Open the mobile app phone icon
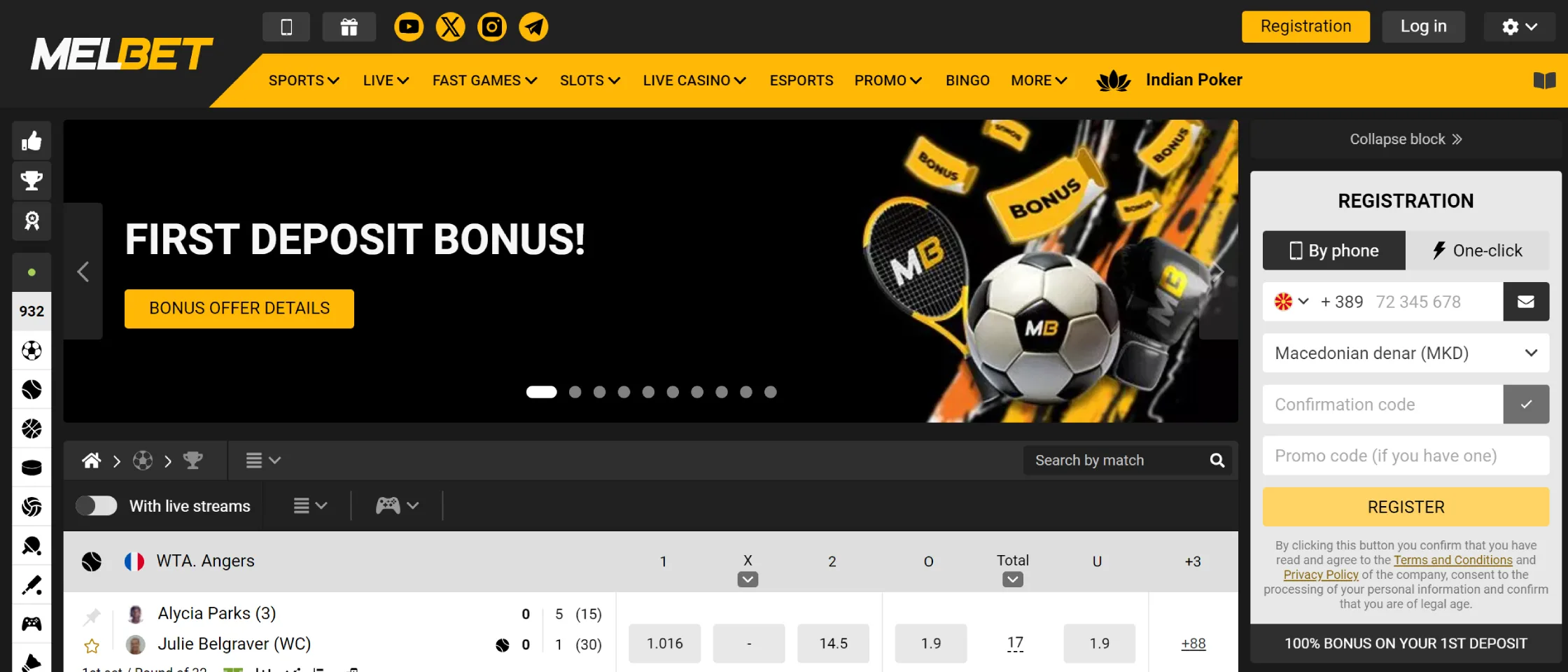Viewport: 1568px width, 672px height. pos(286,27)
